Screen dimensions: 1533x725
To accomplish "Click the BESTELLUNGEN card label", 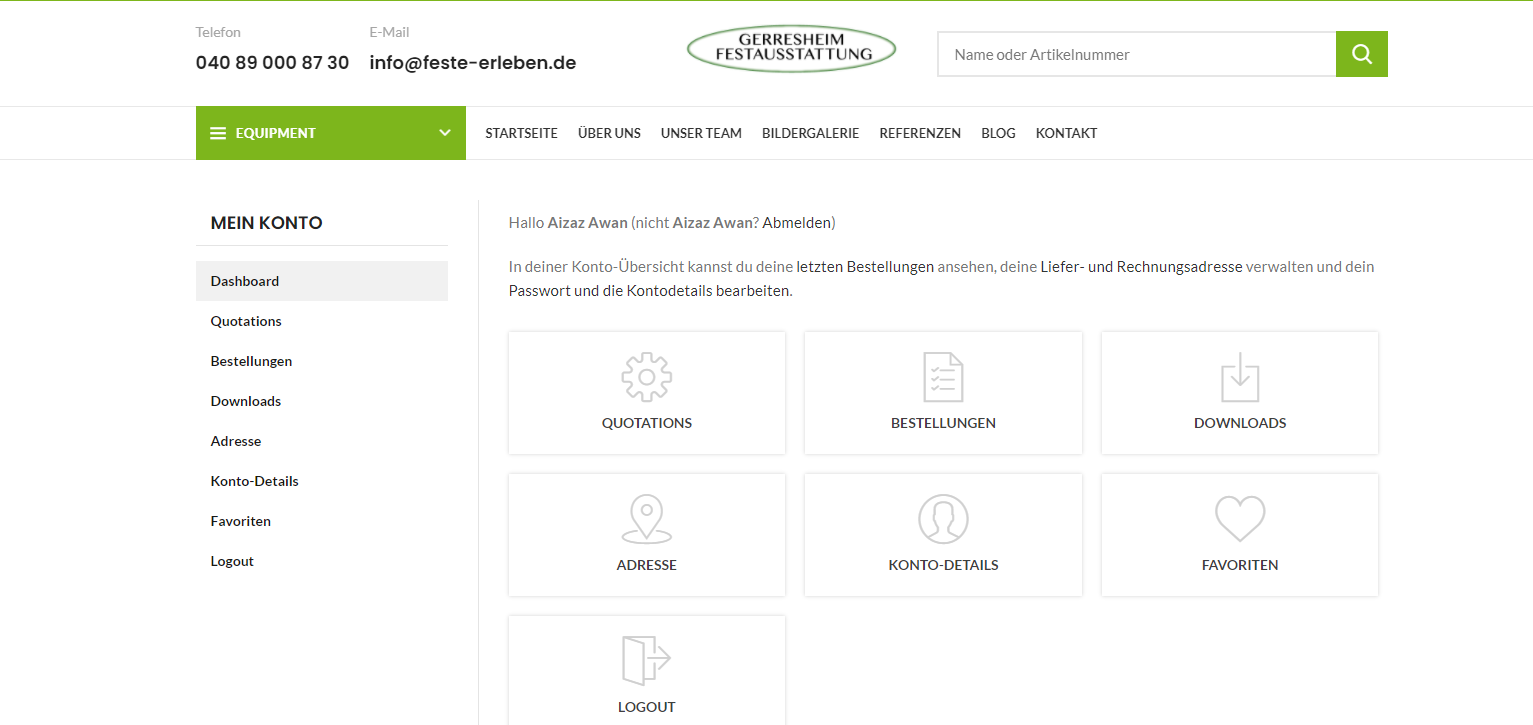I will click(943, 423).
